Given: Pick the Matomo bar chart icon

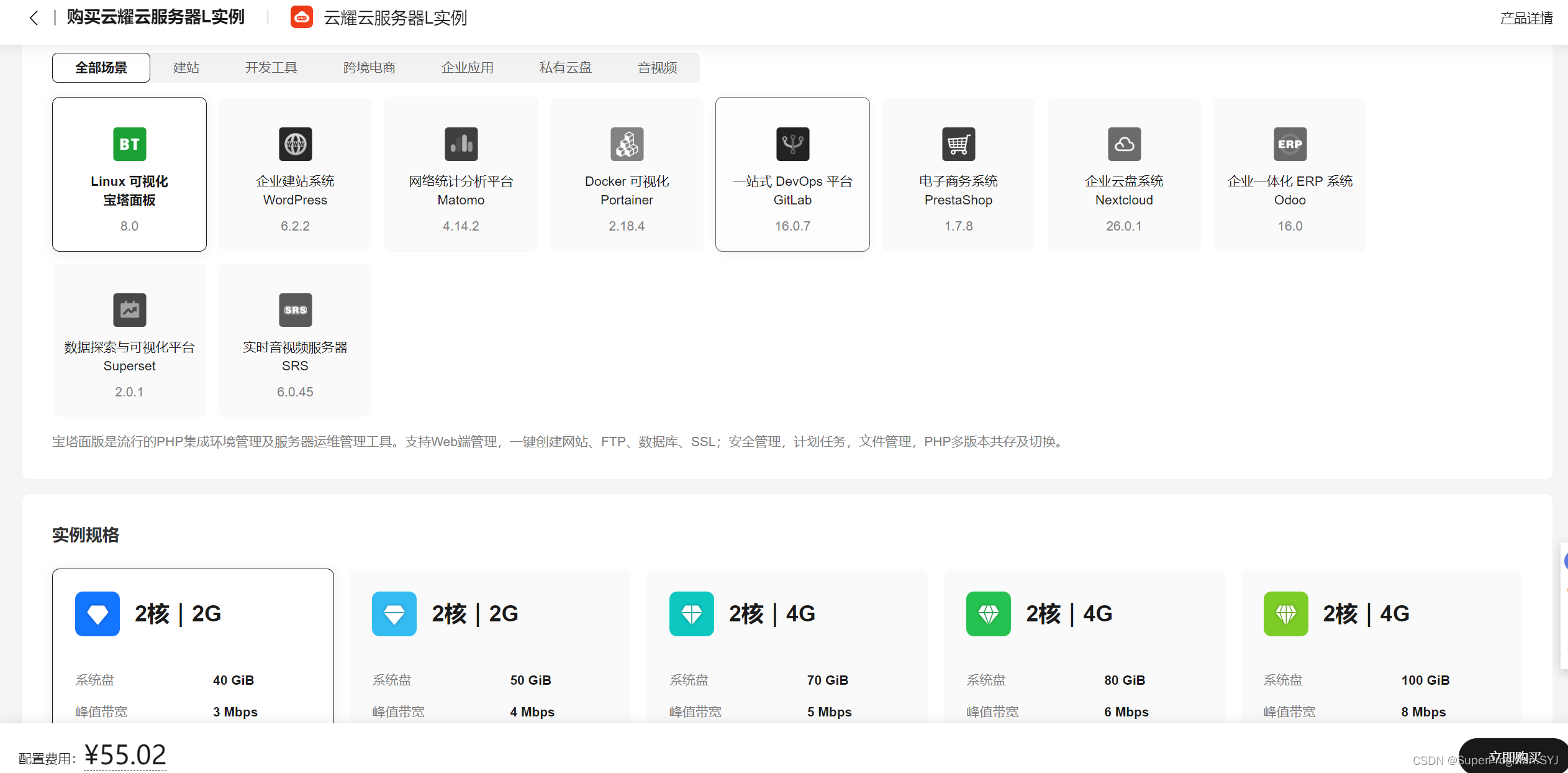Looking at the screenshot, I should pyautogui.click(x=461, y=144).
